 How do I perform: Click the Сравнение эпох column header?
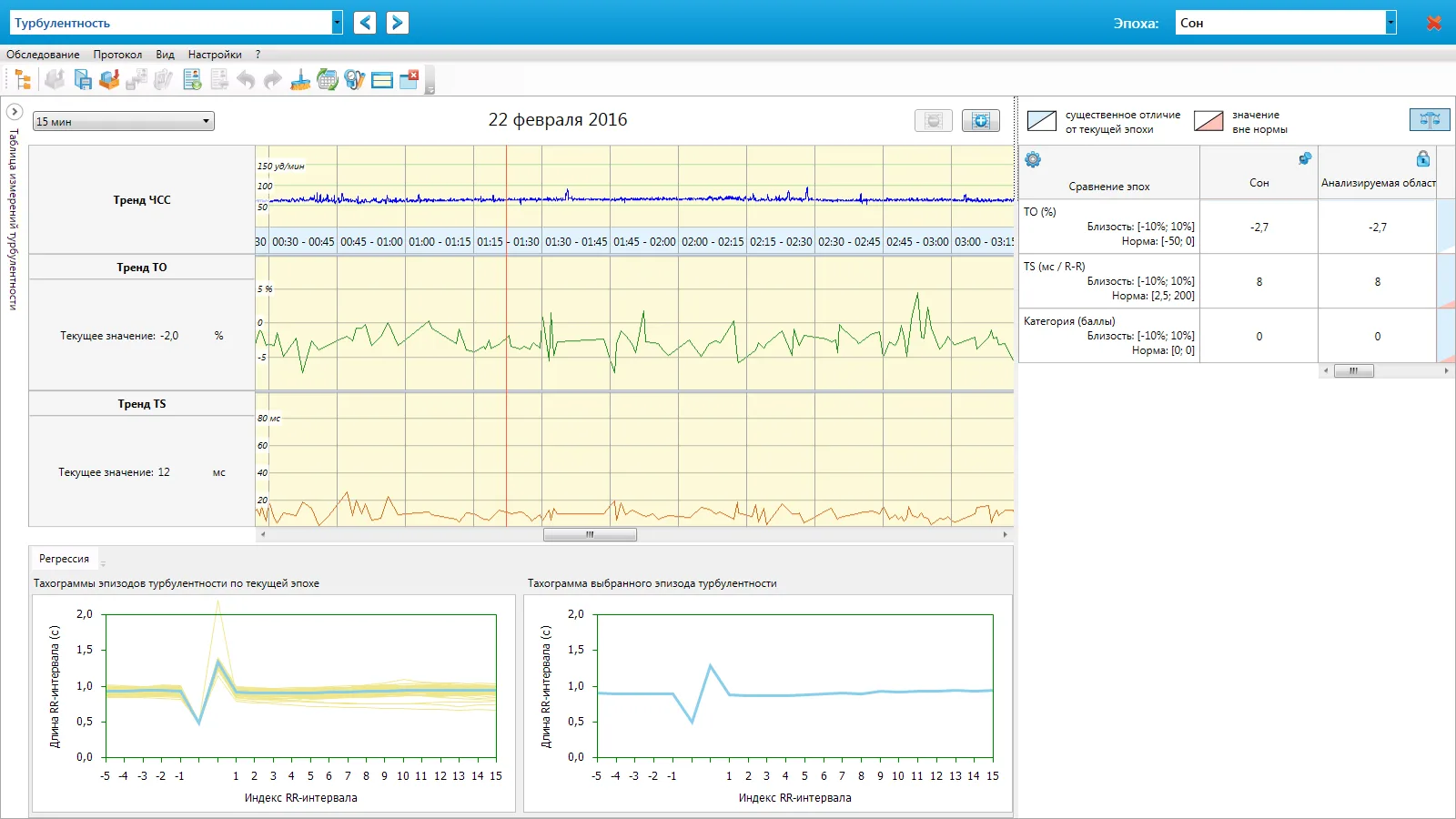tap(1109, 187)
